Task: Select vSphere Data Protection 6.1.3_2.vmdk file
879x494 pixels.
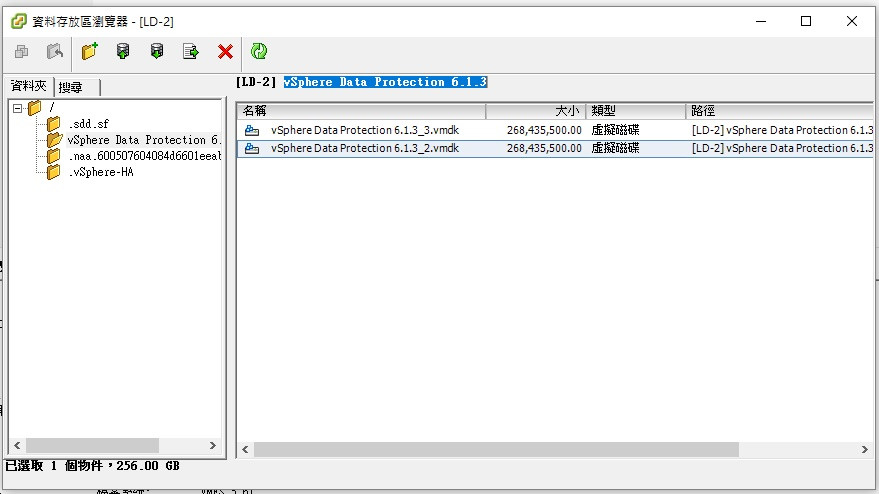Action: coord(365,148)
